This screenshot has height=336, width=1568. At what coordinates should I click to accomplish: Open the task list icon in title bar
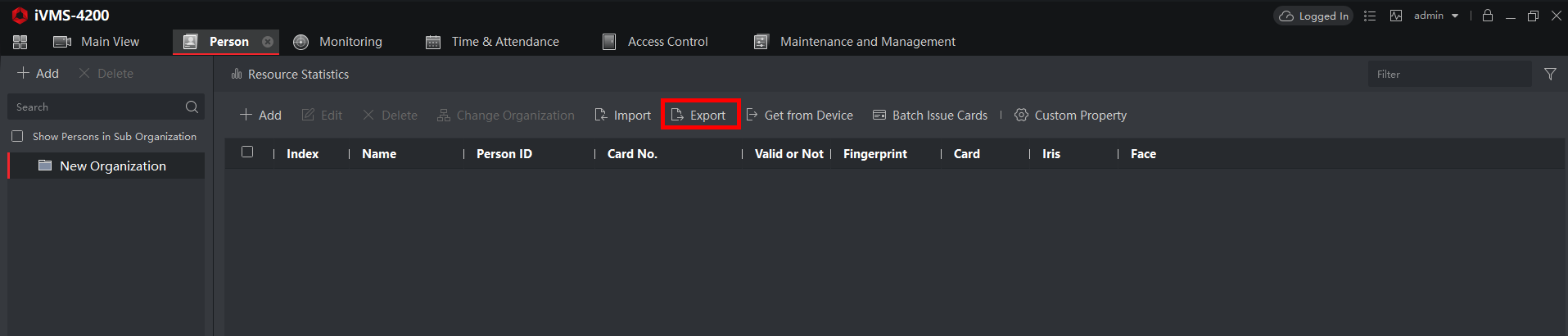[1370, 16]
